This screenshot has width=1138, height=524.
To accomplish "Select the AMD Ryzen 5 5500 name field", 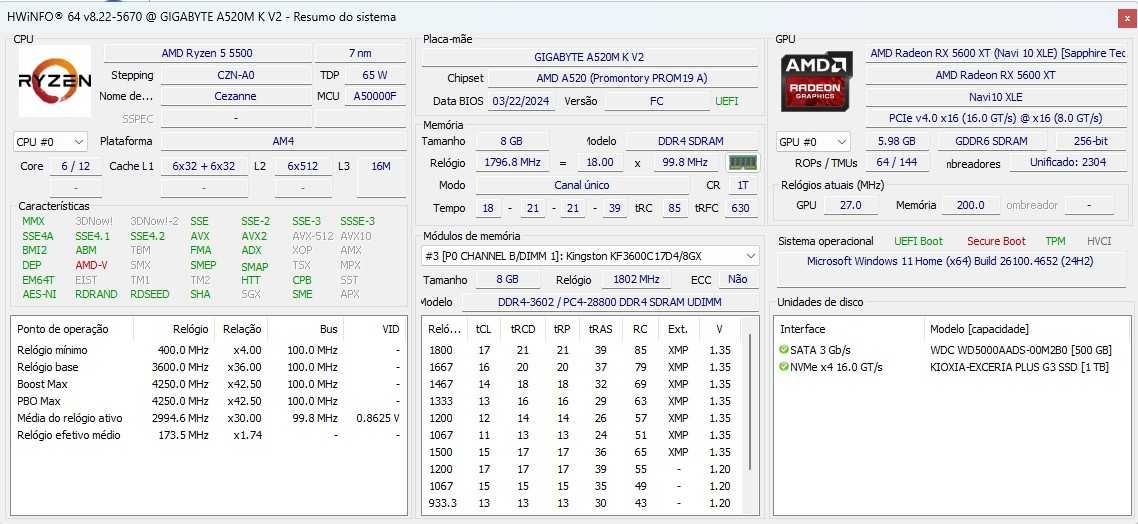I will click(x=207, y=53).
